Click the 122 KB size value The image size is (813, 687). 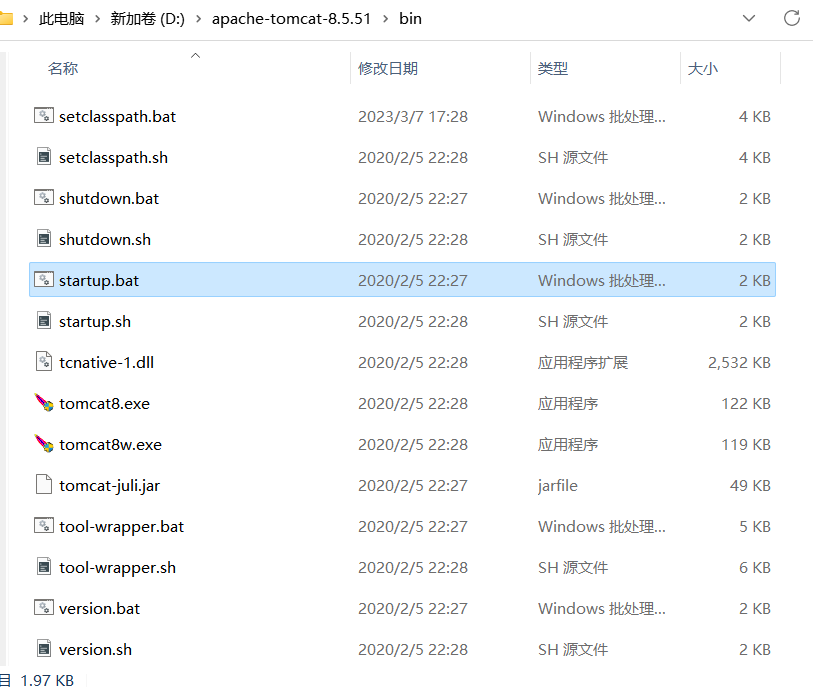point(746,403)
